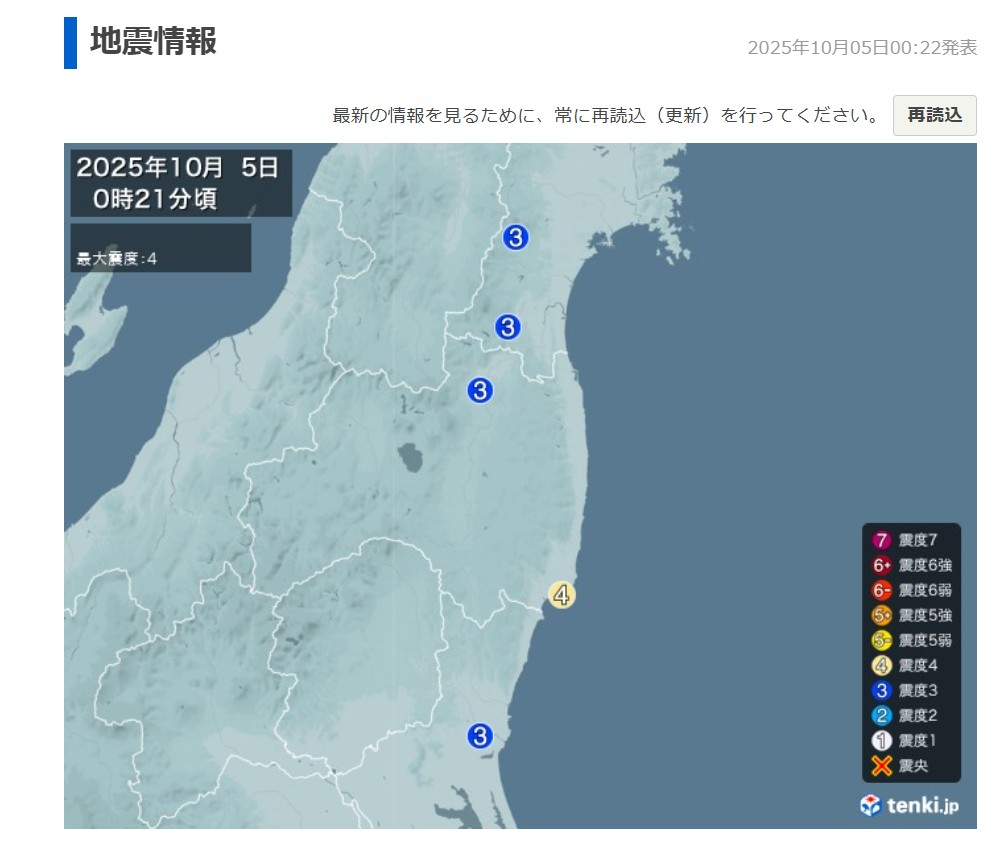
Task: Click the 震度5強 legend icon
Action: (x=881, y=615)
